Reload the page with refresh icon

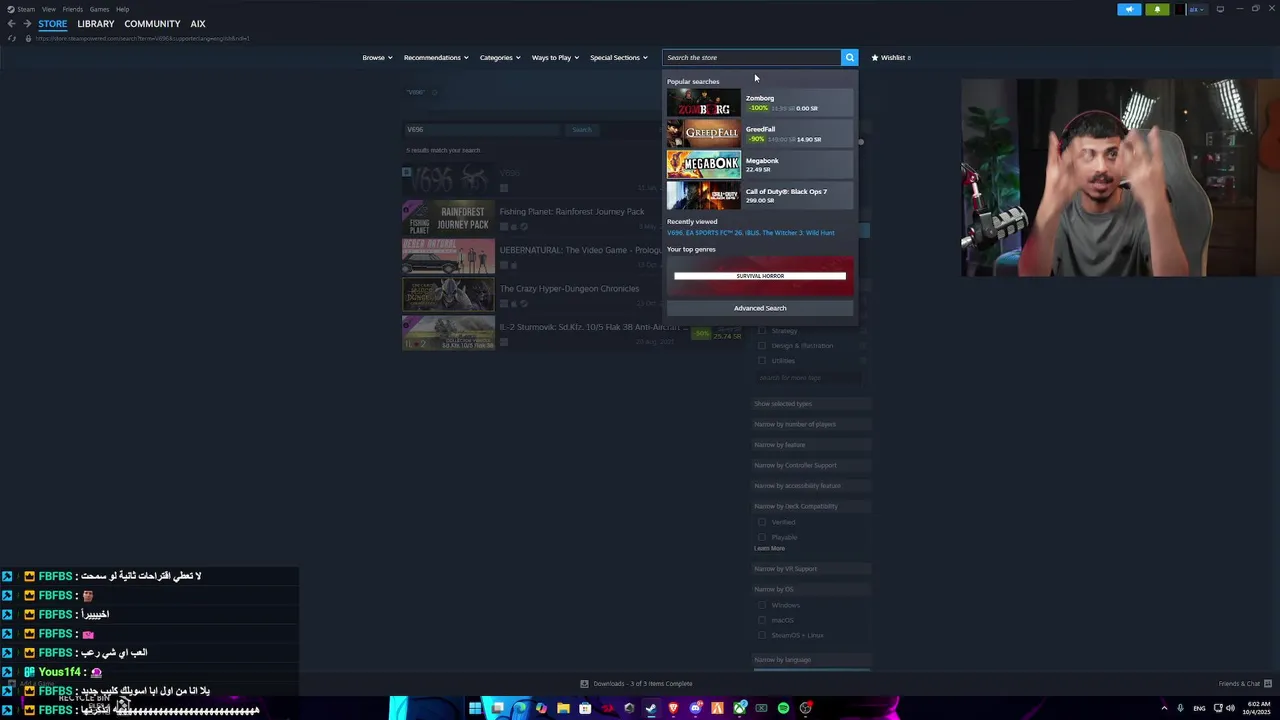pos(12,38)
